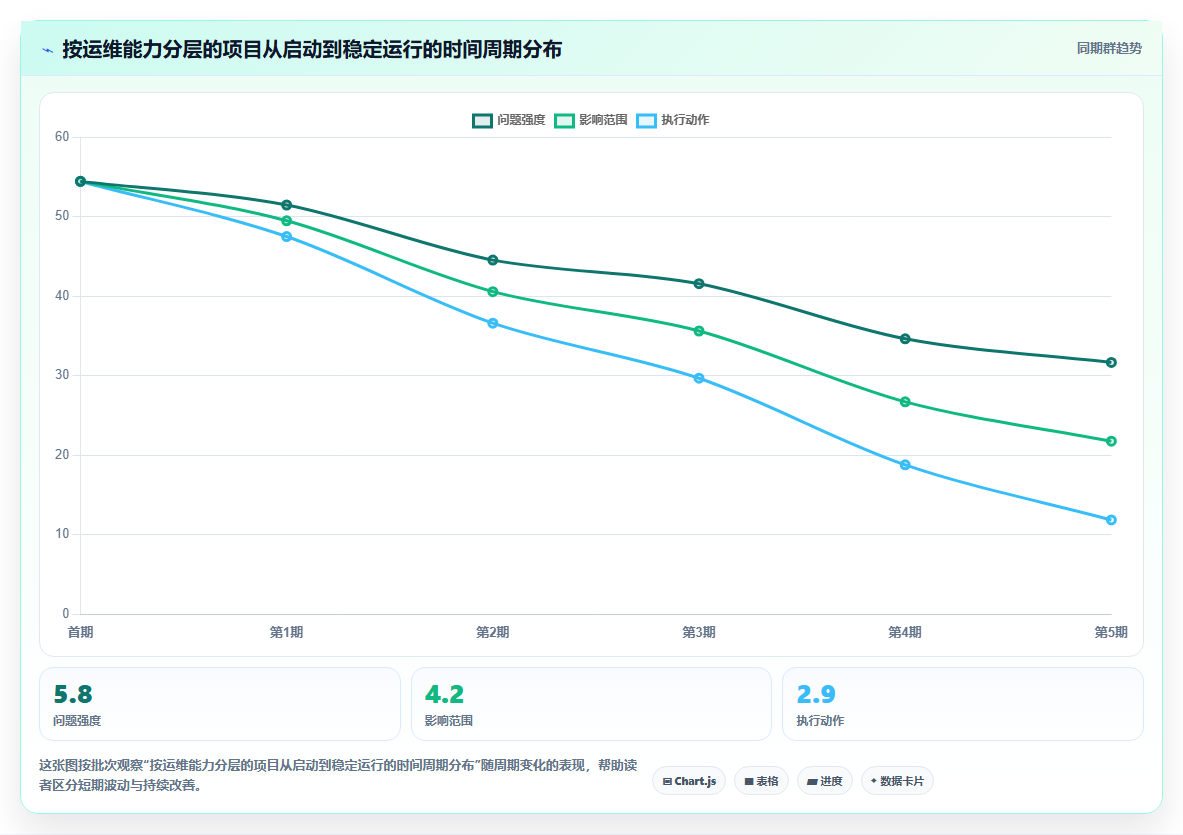1183x835 pixels.
Task: Click the 影响范围 data point at 第5期
Action: [x=1111, y=441]
